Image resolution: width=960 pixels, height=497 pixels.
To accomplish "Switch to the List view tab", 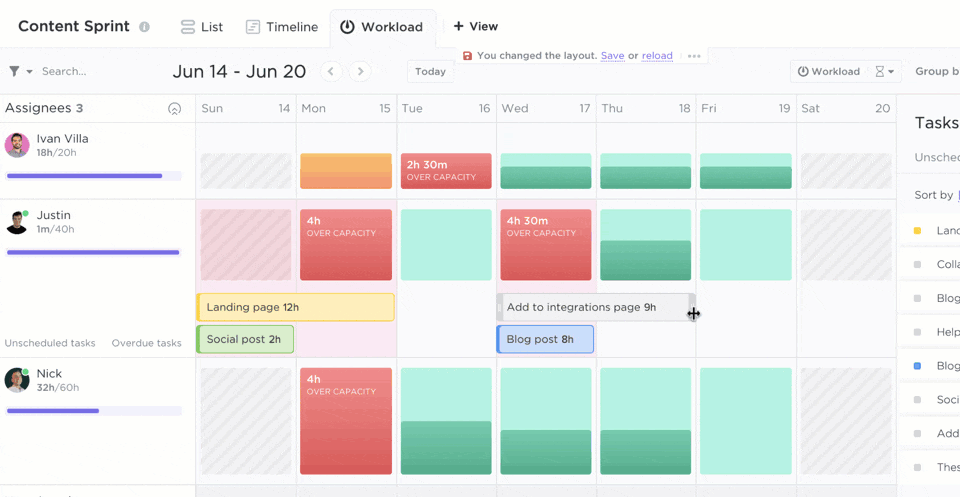I will coord(202,27).
